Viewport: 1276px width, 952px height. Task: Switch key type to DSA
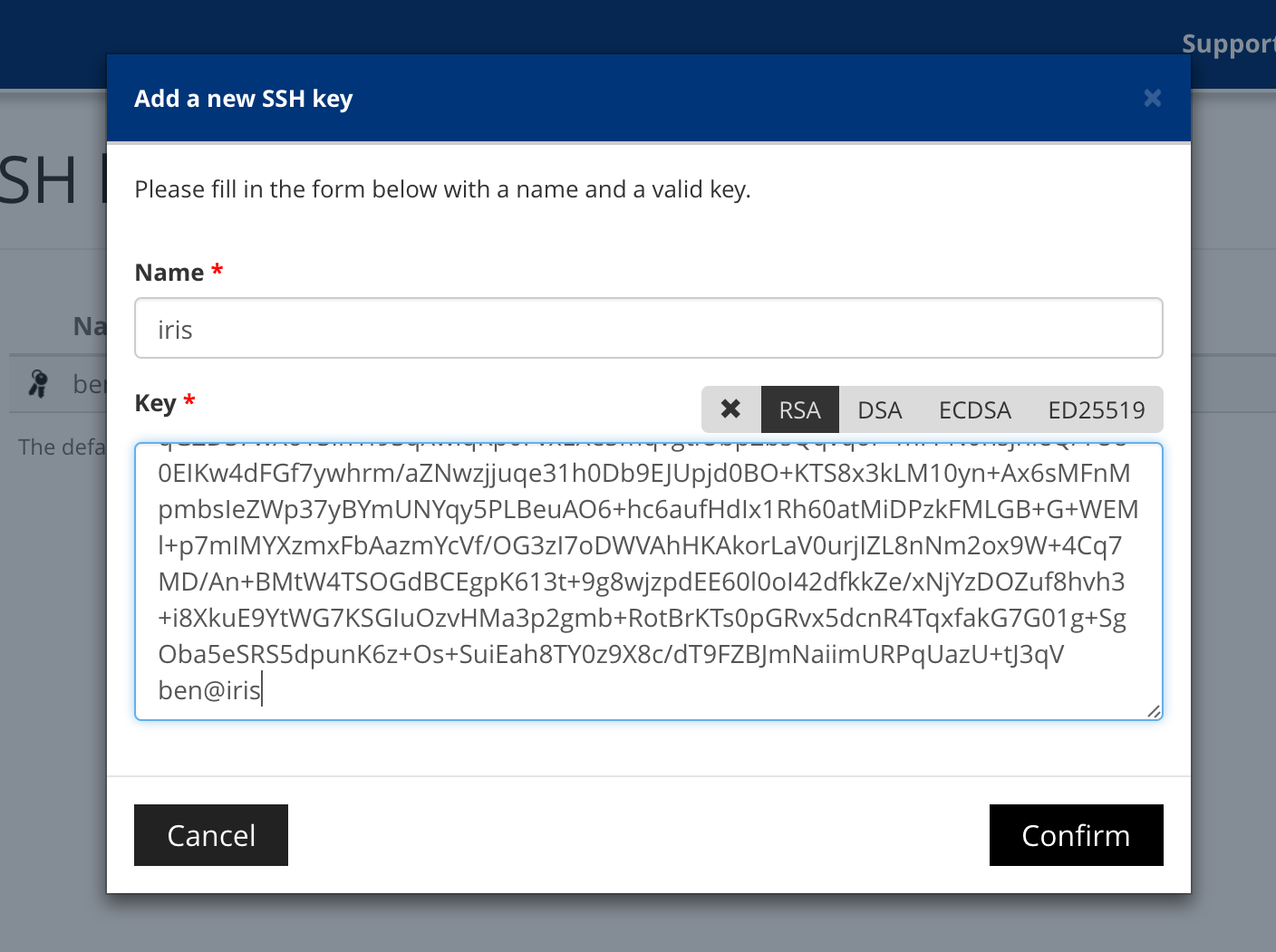(879, 410)
